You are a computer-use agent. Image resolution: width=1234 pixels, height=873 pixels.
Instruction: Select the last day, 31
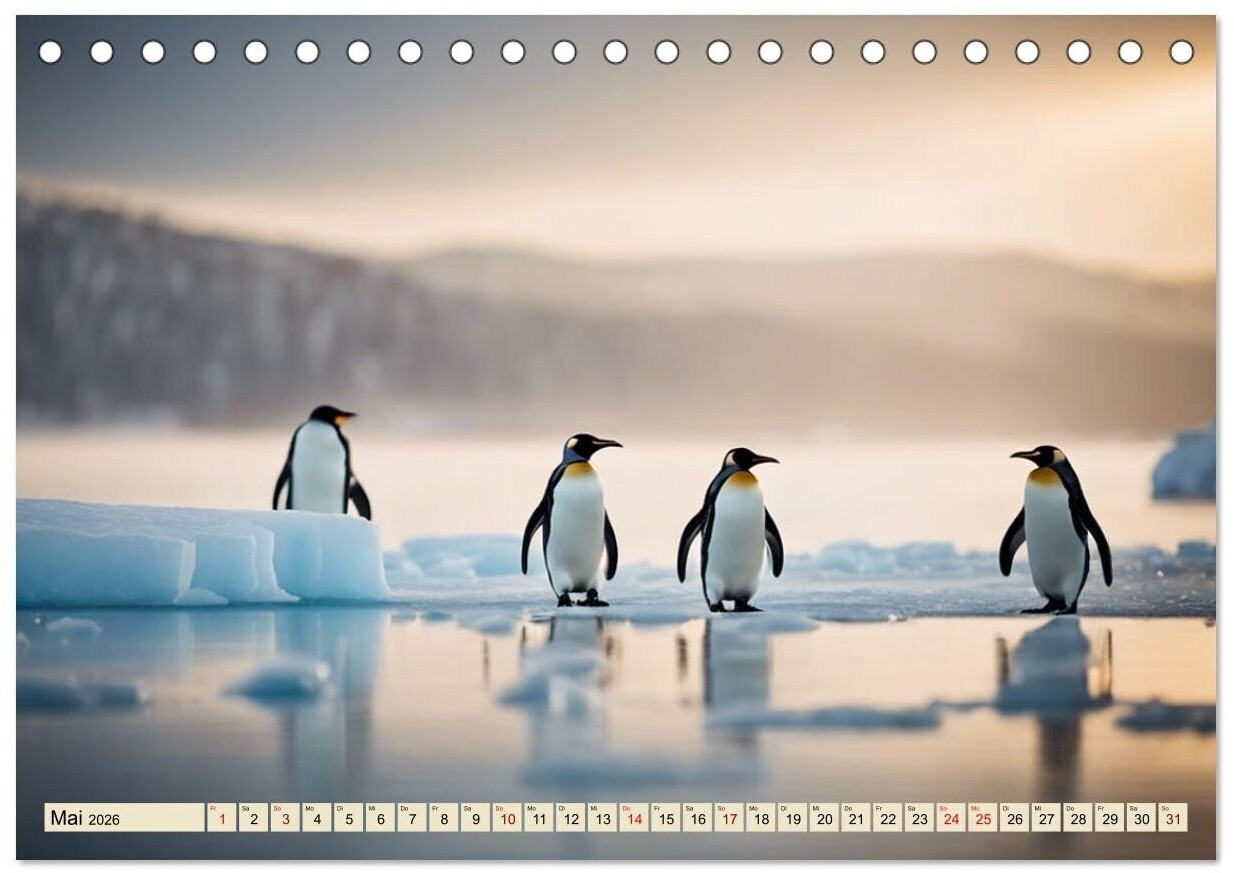[1172, 818]
